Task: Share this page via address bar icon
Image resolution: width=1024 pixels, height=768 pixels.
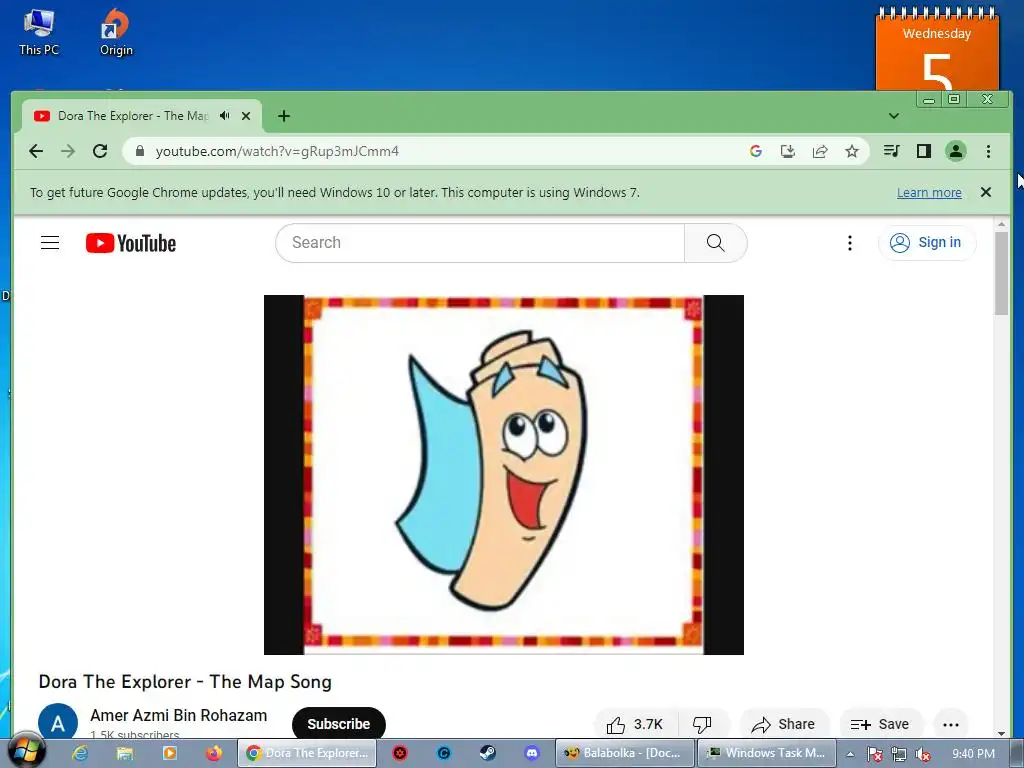Action: (x=820, y=152)
